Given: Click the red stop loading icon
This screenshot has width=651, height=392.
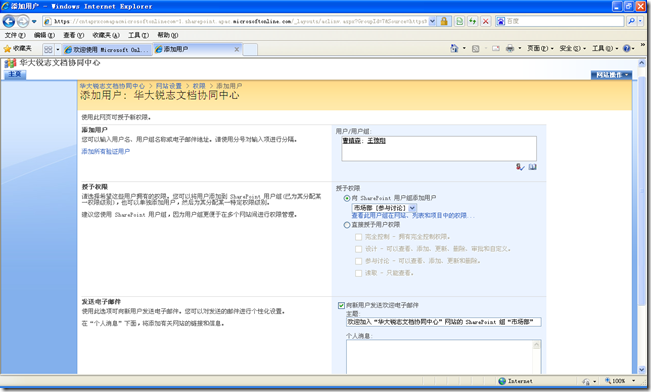Looking at the screenshot, I should pyautogui.click(x=485, y=21).
